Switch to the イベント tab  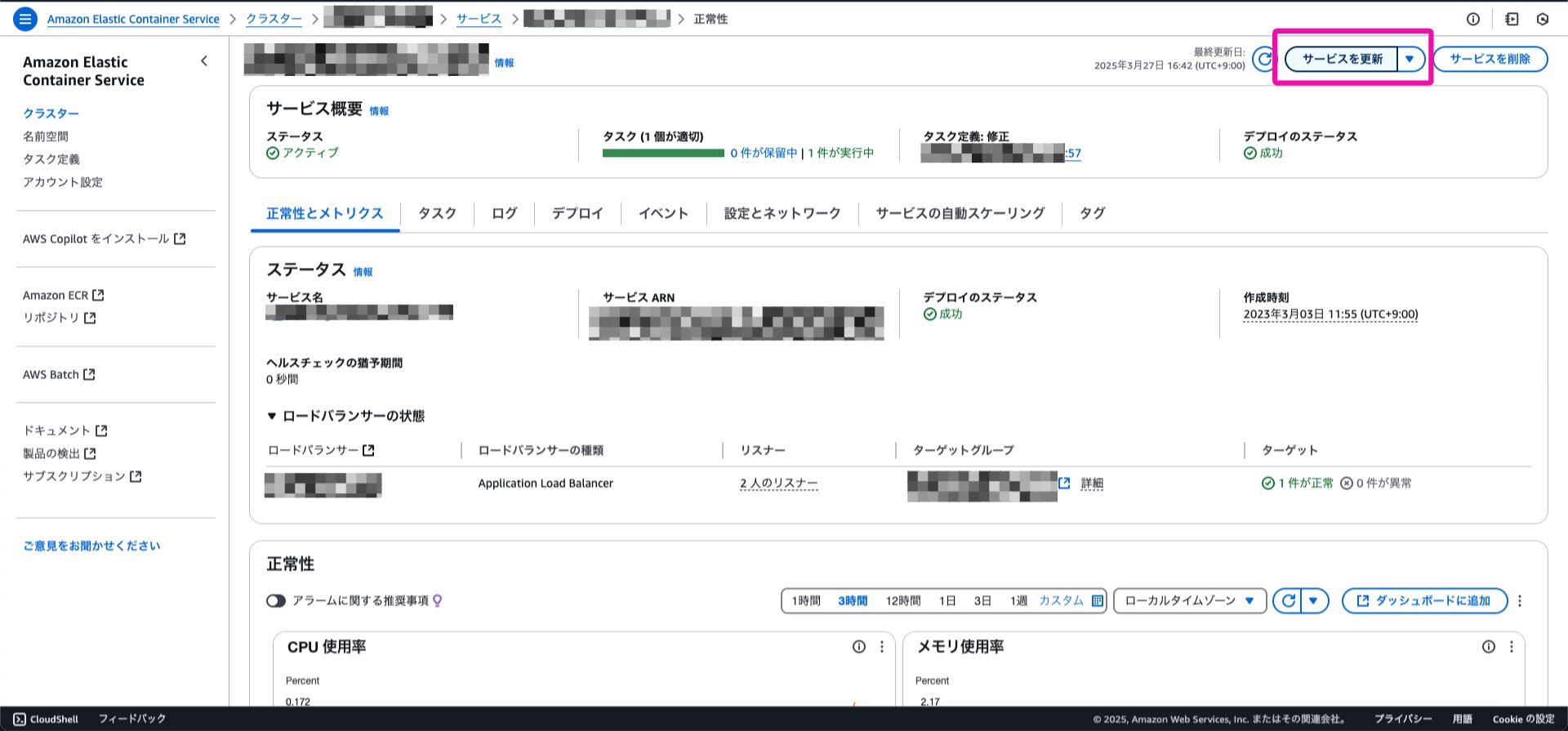pos(663,213)
